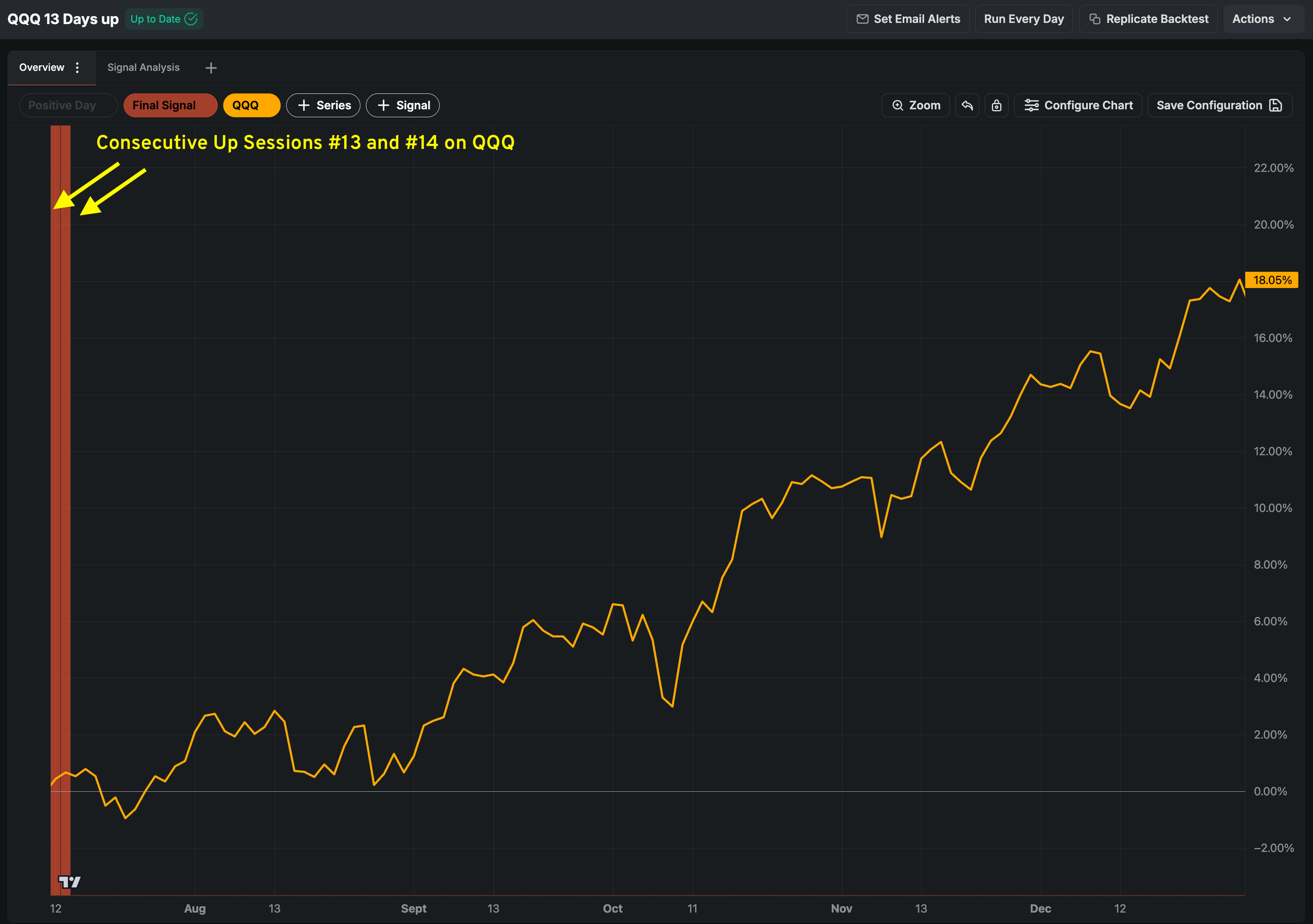Viewport: 1313px width, 924px height.
Task: Click the lock chart icon
Action: click(996, 105)
